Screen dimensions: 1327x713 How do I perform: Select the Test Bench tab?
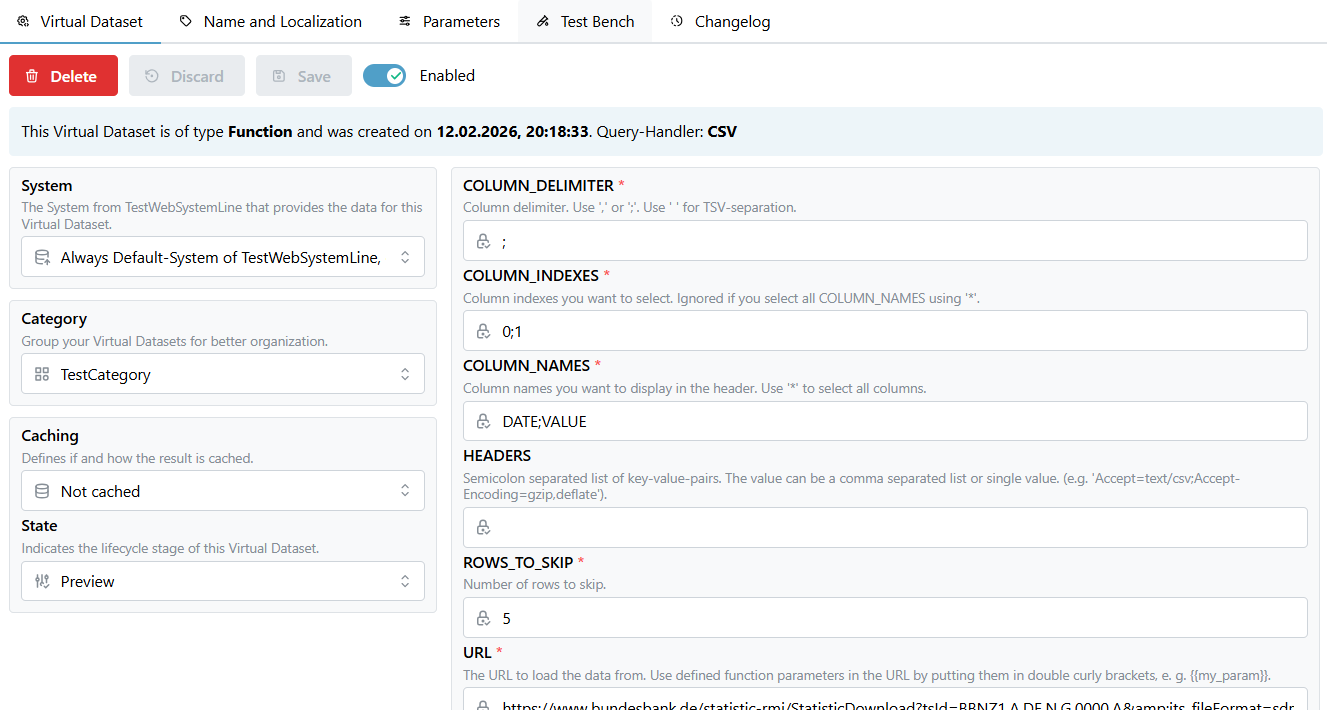pos(585,21)
